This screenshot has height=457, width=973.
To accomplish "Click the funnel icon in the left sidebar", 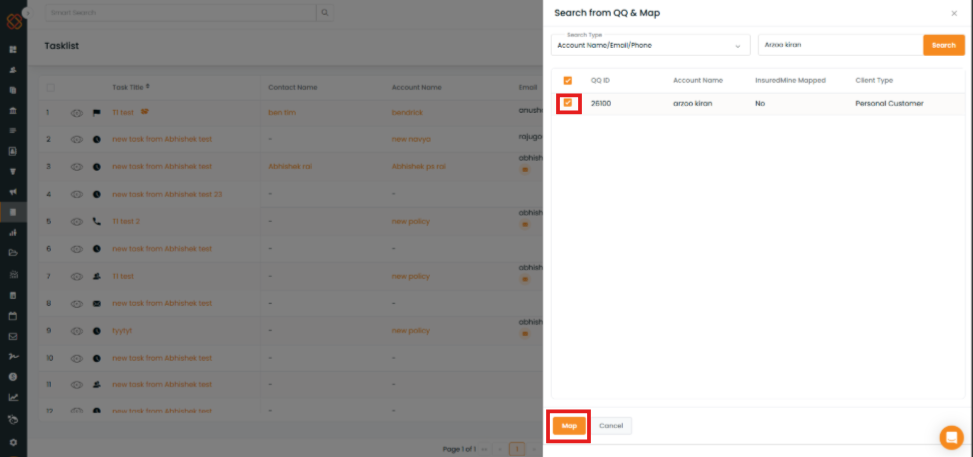I will coord(13,171).
